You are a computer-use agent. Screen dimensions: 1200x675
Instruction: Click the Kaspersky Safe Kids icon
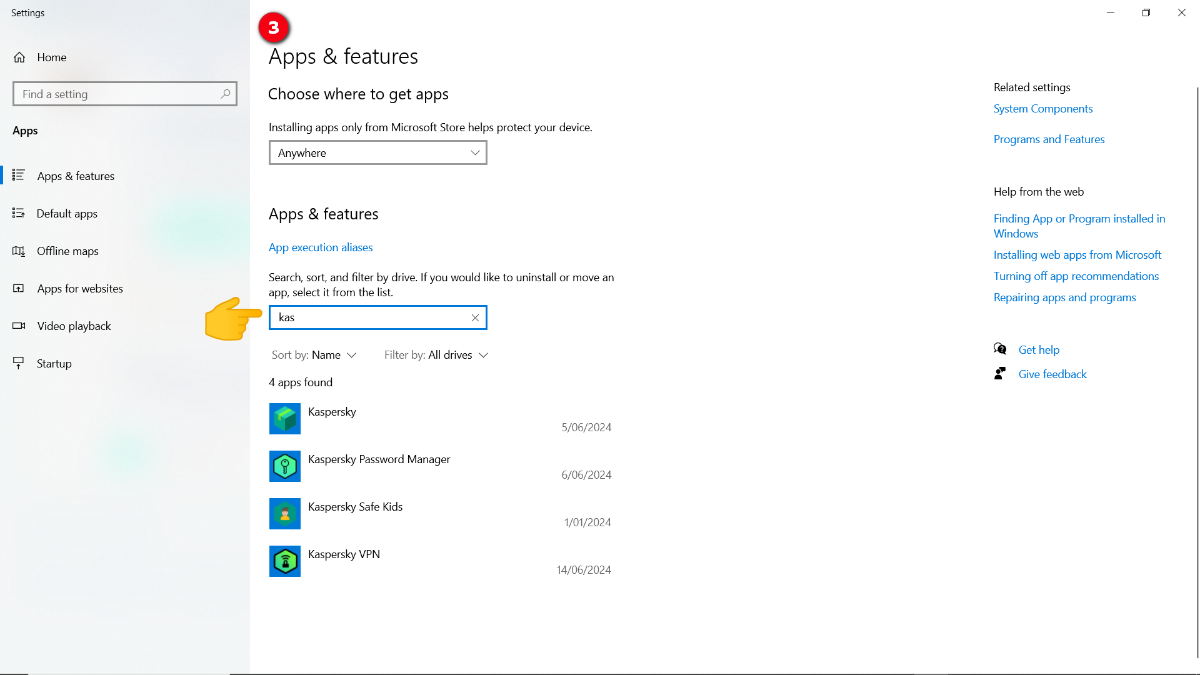pyautogui.click(x=285, y=514)
